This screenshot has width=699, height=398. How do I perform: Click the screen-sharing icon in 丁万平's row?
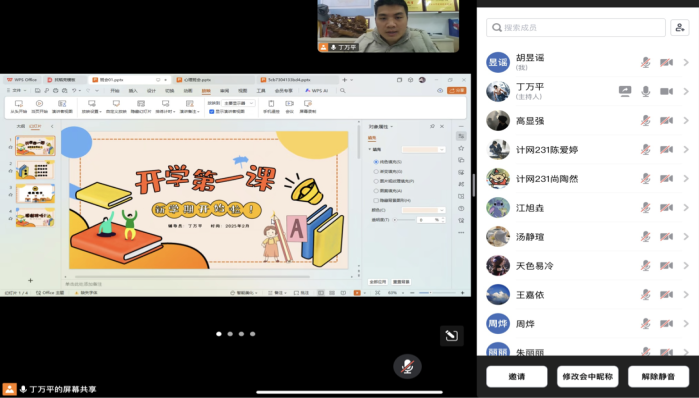625,91
